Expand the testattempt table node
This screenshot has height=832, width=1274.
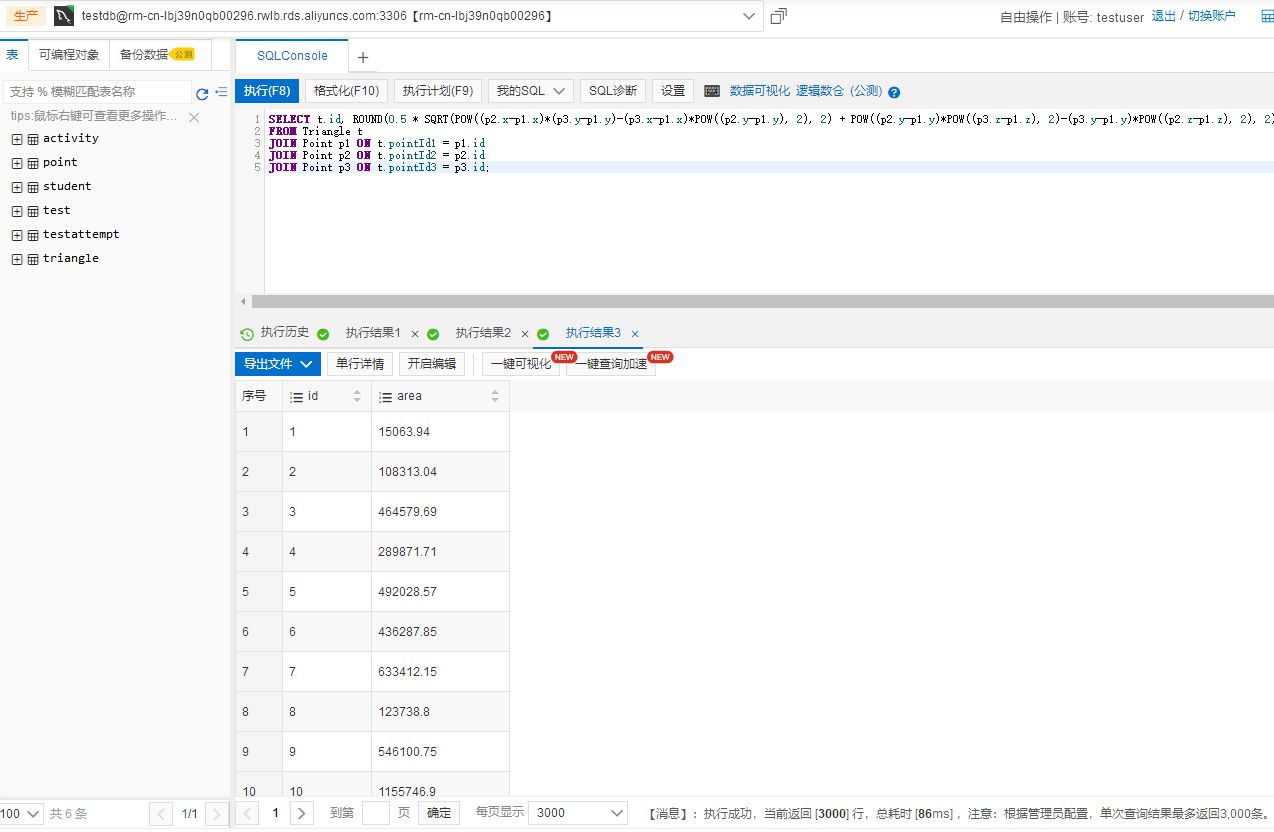pyautogui.click(x=17, y=235)
